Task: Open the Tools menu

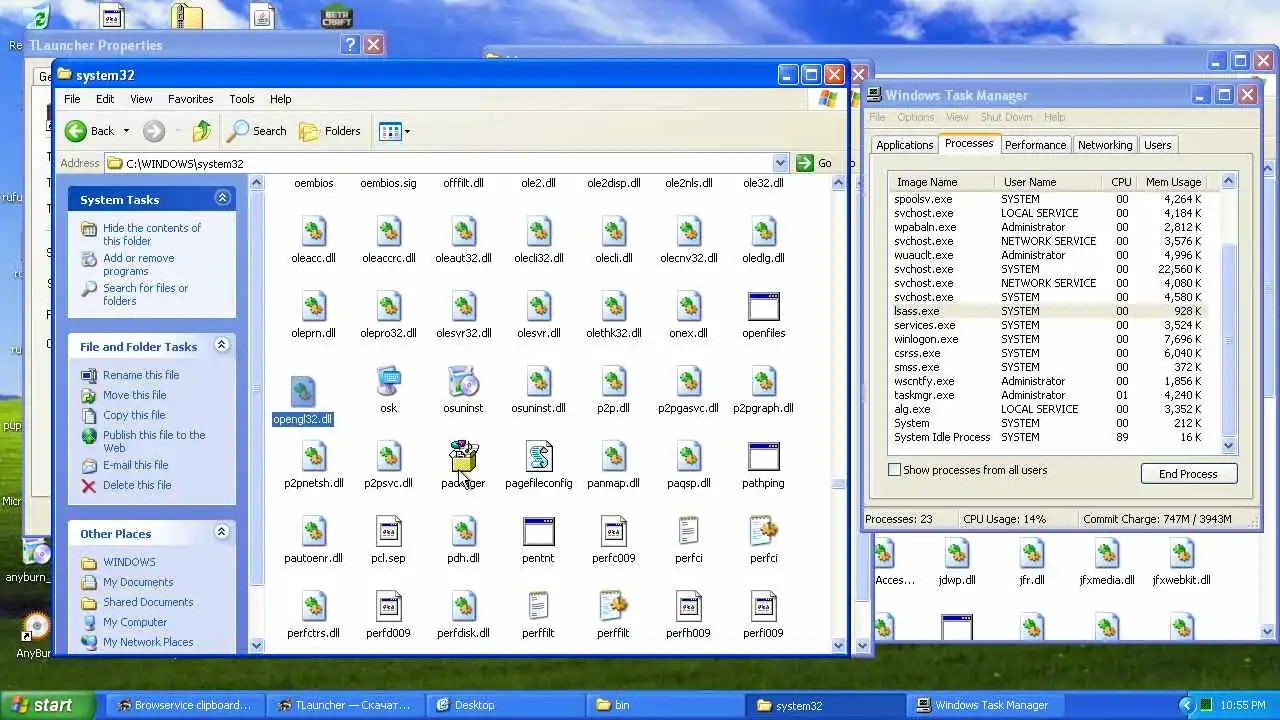Action: click(x=242, y=99)
